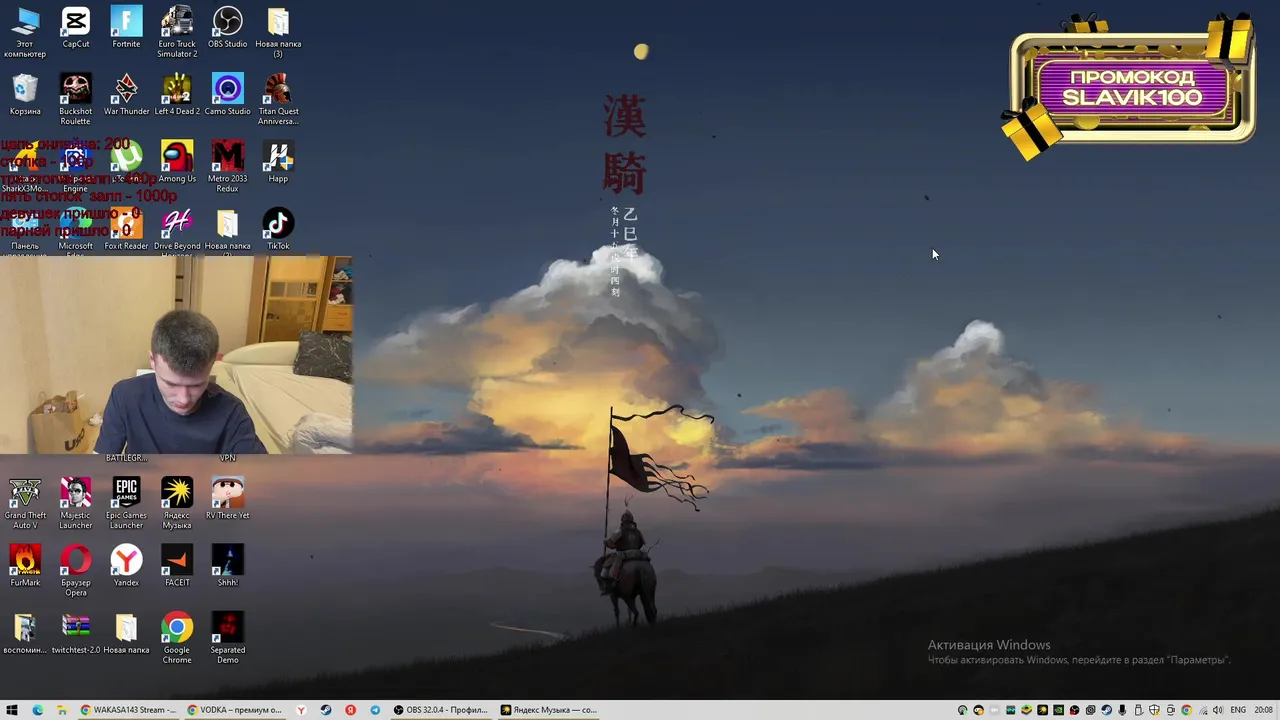The width and height of the screenshot is (1280, 720).
Task: Select Titan Quest Anniversary shortcut
Action: (x=278, y=99)
